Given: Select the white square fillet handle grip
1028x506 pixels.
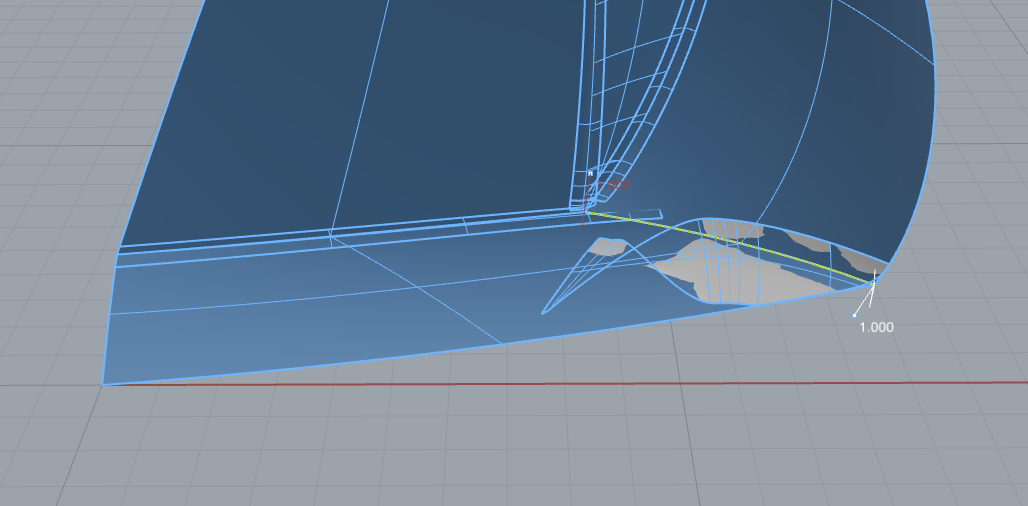Looking at the screenshot, I should coord(854,315).
